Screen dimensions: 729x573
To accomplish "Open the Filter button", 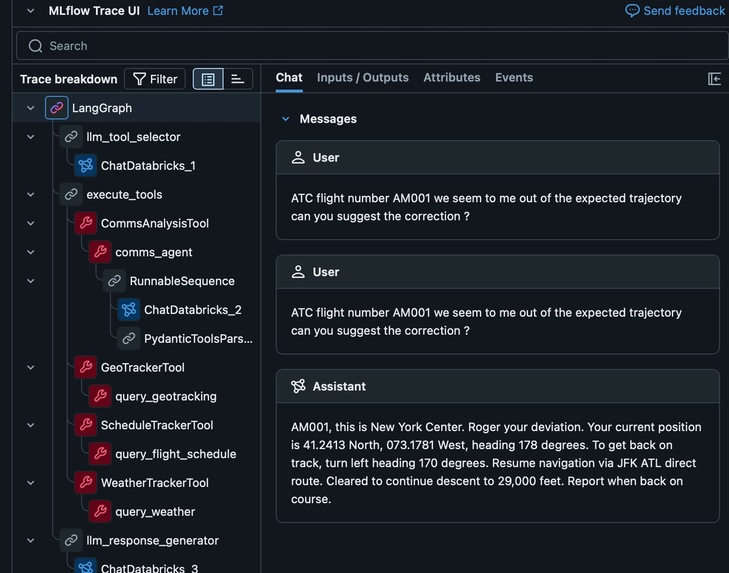I will pyautogui.click(x=155, y=79).
